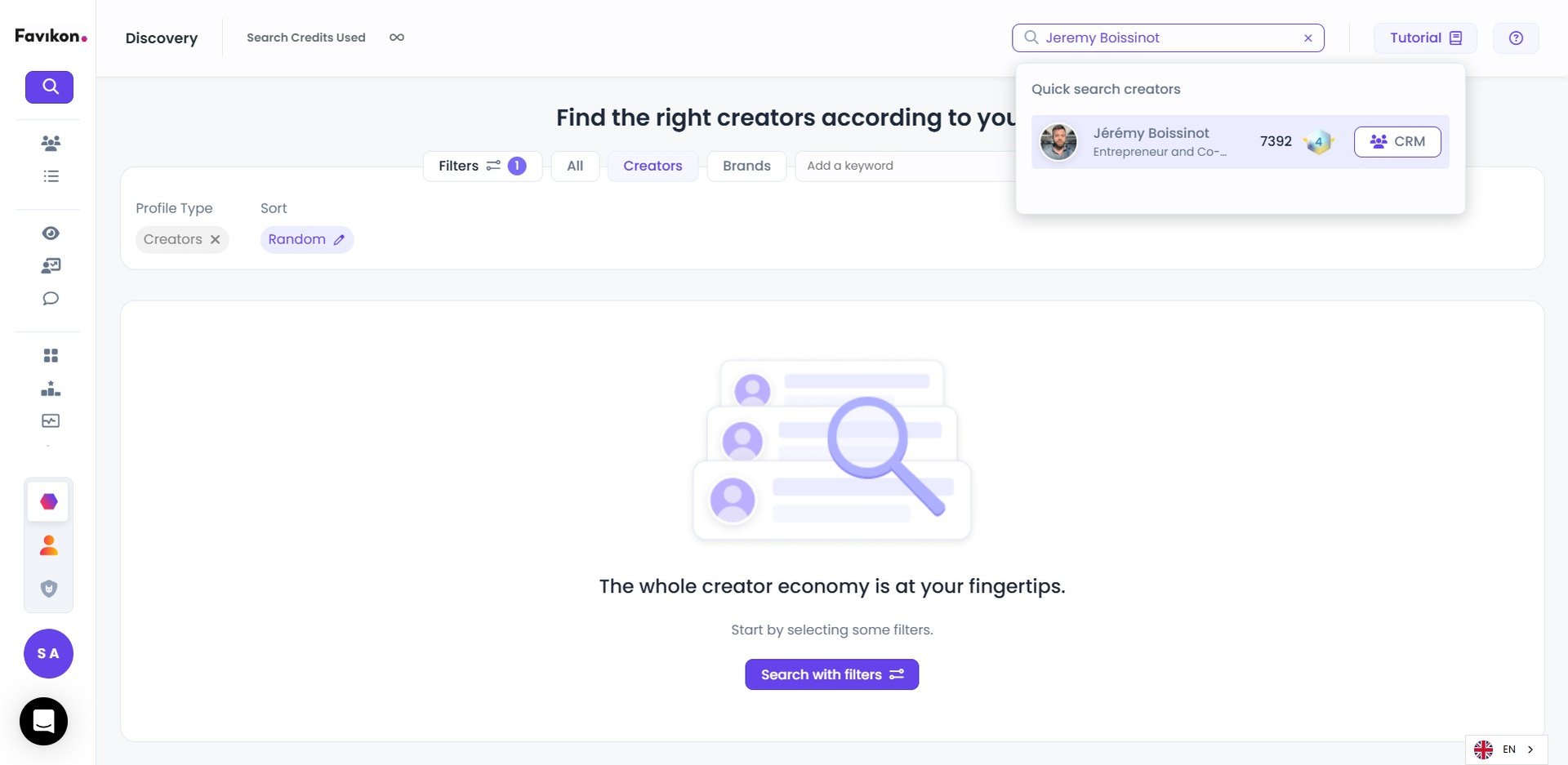This screenshot has width=1568, height=765.
Task: Click the help question mark icon
Action: pos(1516,38)
